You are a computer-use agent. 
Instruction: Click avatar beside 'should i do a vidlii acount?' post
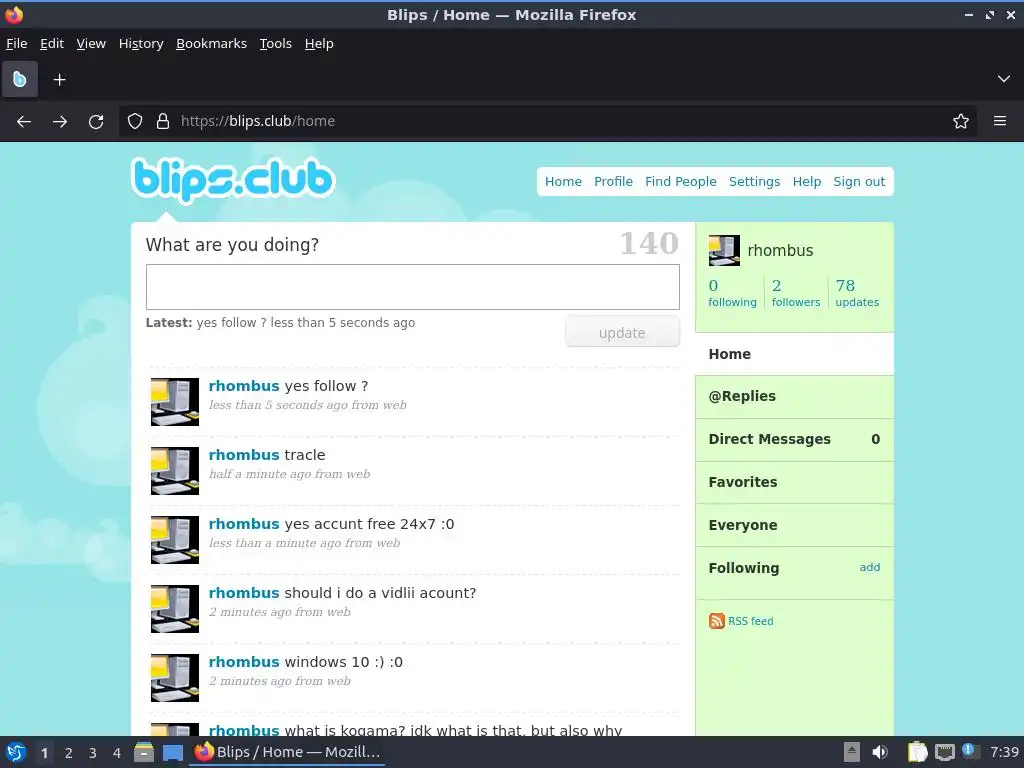(x=175, y=609)
